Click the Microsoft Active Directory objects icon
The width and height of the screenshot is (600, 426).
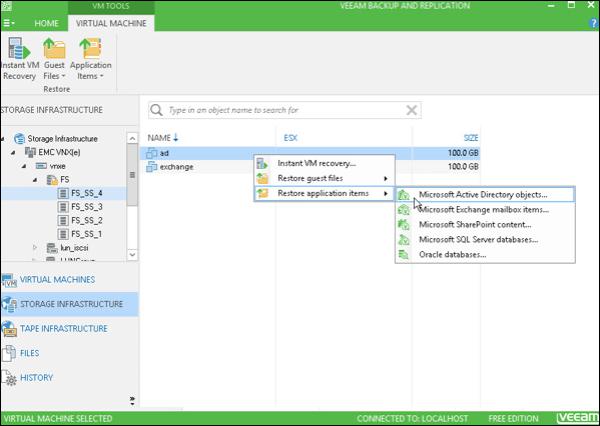(x=404, y=194)
